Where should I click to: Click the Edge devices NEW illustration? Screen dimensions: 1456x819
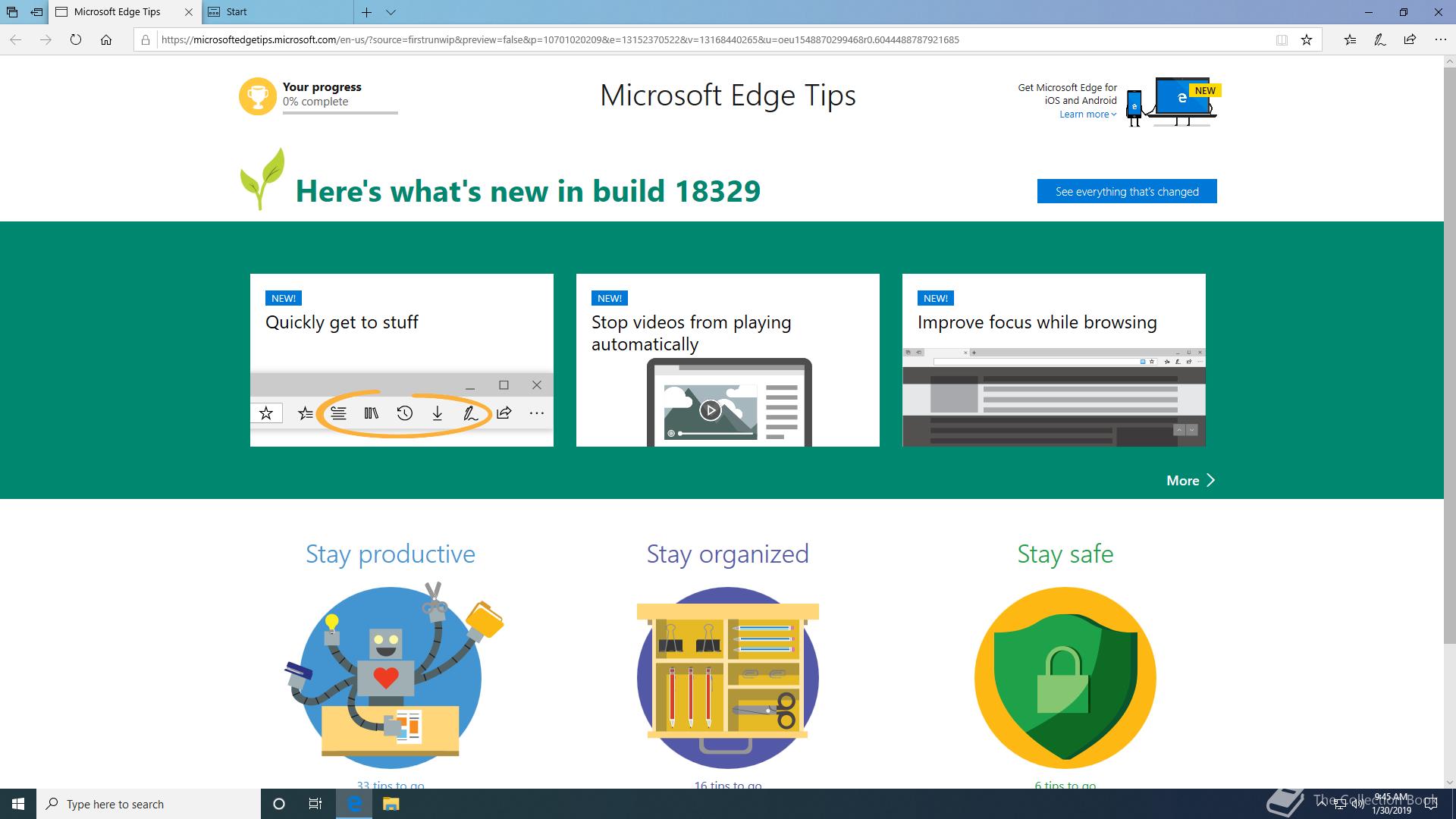1173,102
